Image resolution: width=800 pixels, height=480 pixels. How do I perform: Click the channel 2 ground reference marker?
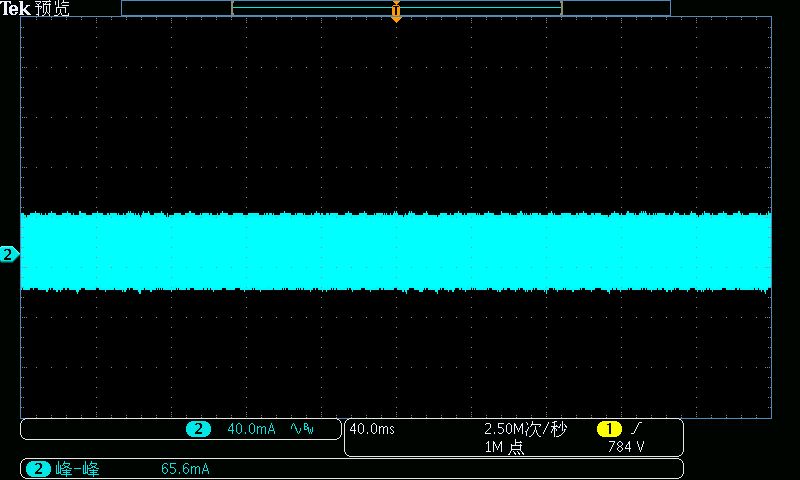(x=9, y=255)
